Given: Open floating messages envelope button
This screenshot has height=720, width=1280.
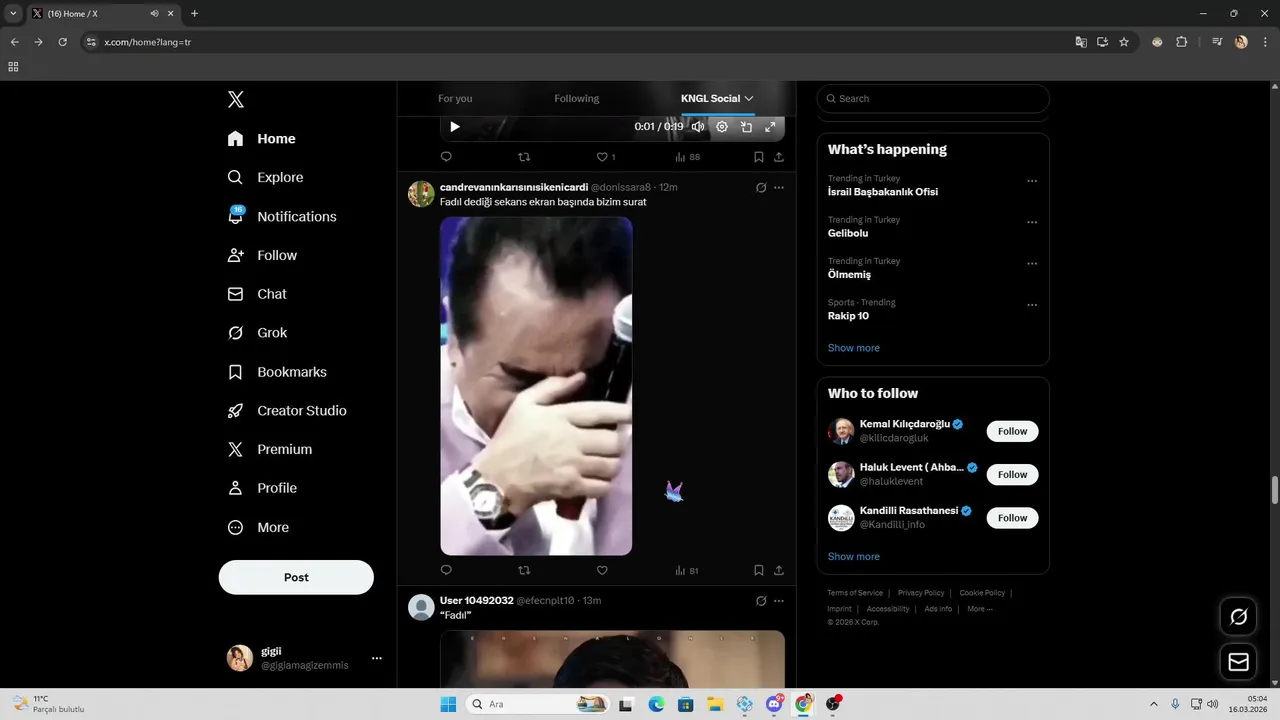Looking at the screenshot, I should click(x=1238, y=662).
